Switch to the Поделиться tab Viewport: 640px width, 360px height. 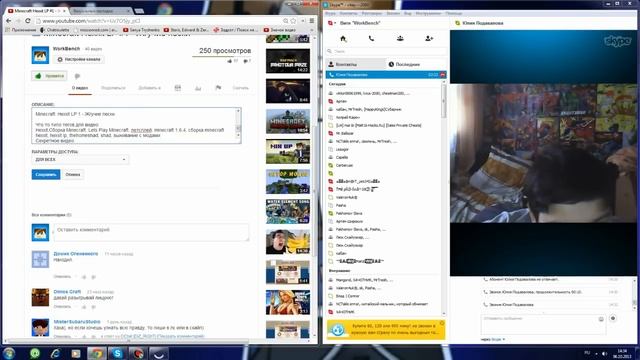pos(113,88)
